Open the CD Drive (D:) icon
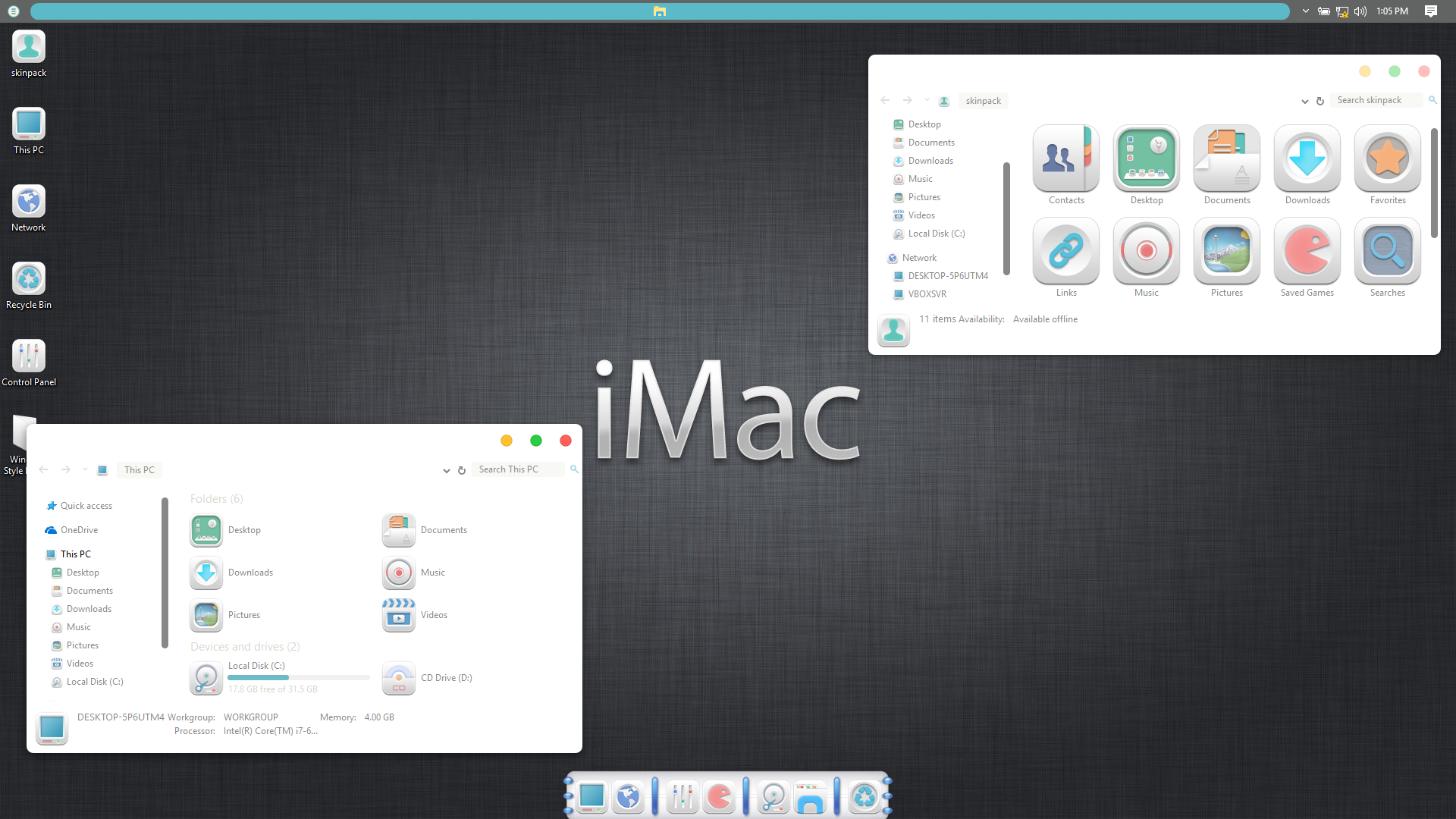Viewport: 1456px width, 819px height. tap(399, 678)
